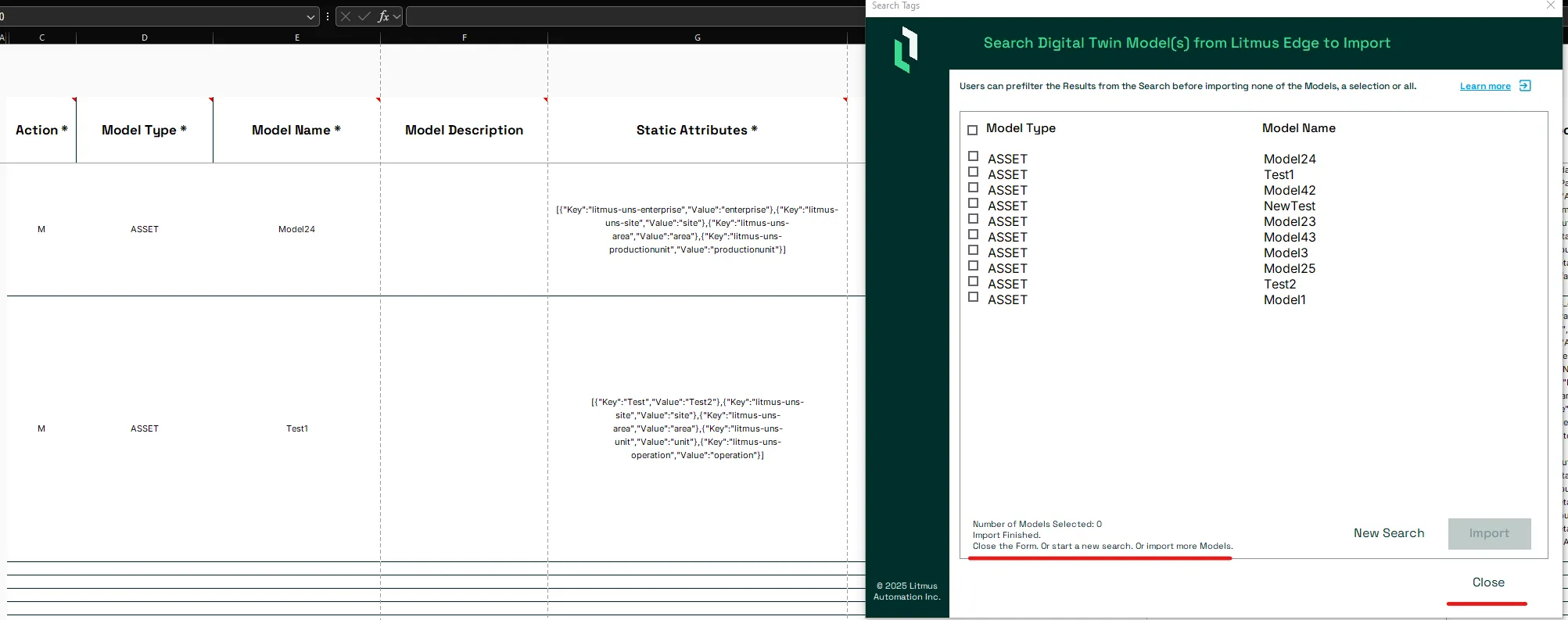The height and width of the screenshot is (620, 1568).
Task: Select the Test1 cell in the spreadsheet
Action: [x=297, y=428]
